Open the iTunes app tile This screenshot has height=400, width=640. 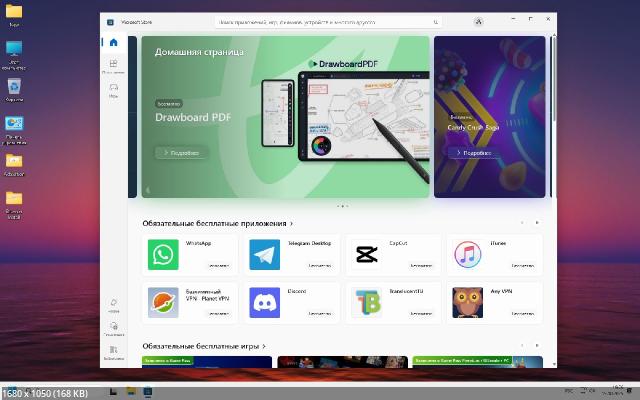point(494,255)
